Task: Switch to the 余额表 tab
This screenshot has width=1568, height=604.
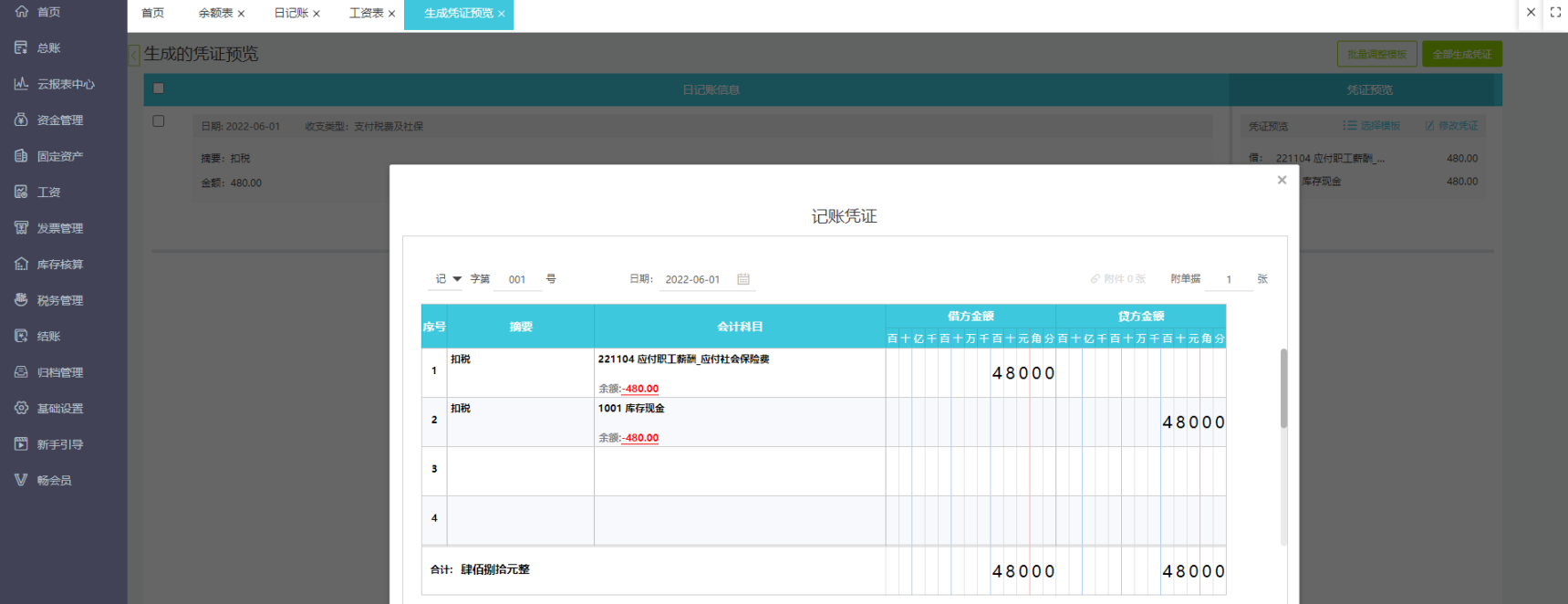Action: click(x=215, y=14)
